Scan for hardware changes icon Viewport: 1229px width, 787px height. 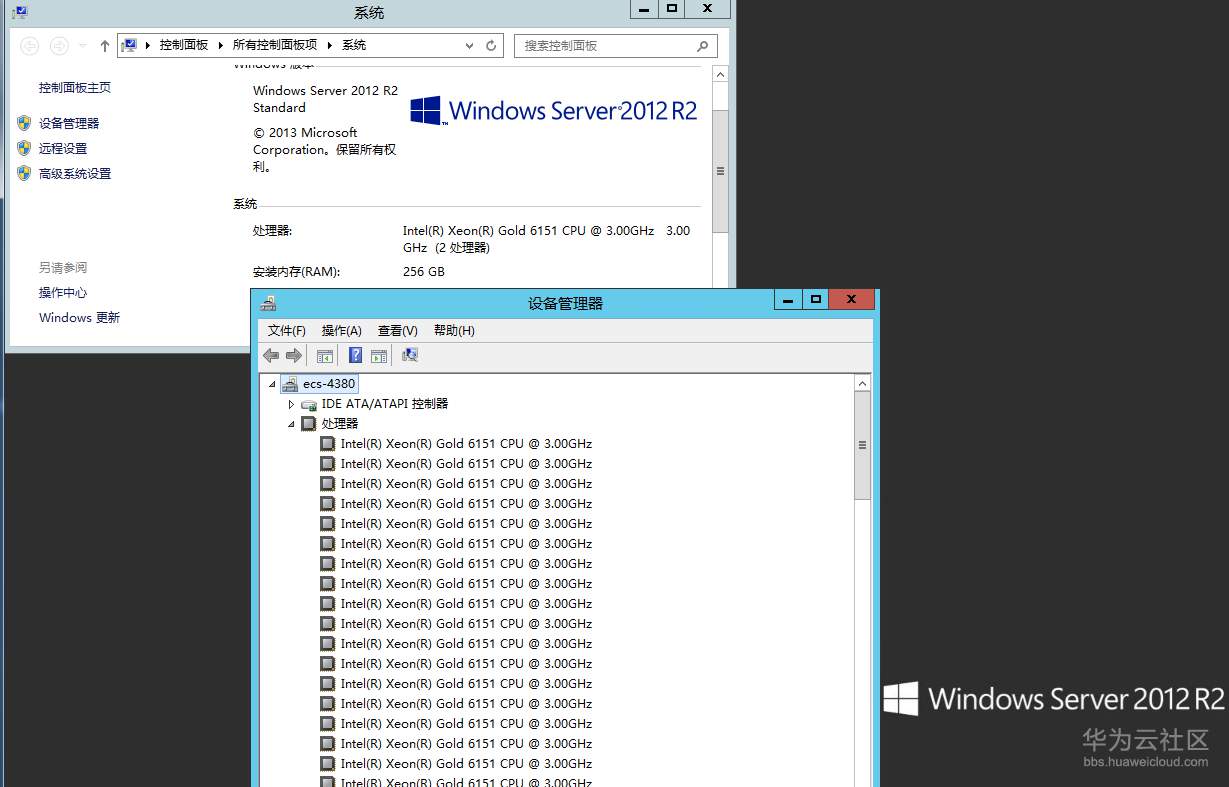pos(409,355)
